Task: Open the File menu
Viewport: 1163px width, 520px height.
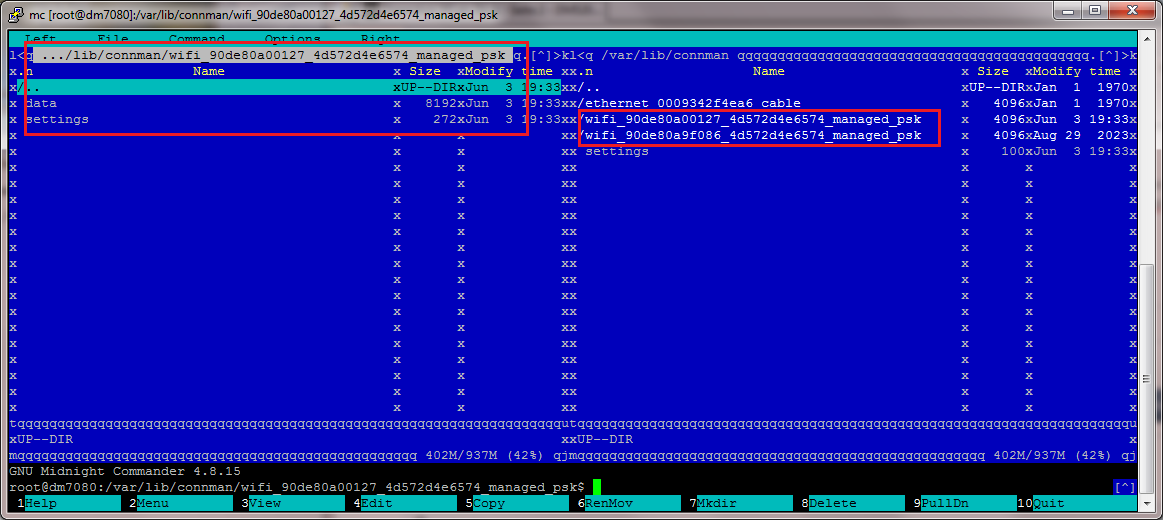Action: click(113, 40)
